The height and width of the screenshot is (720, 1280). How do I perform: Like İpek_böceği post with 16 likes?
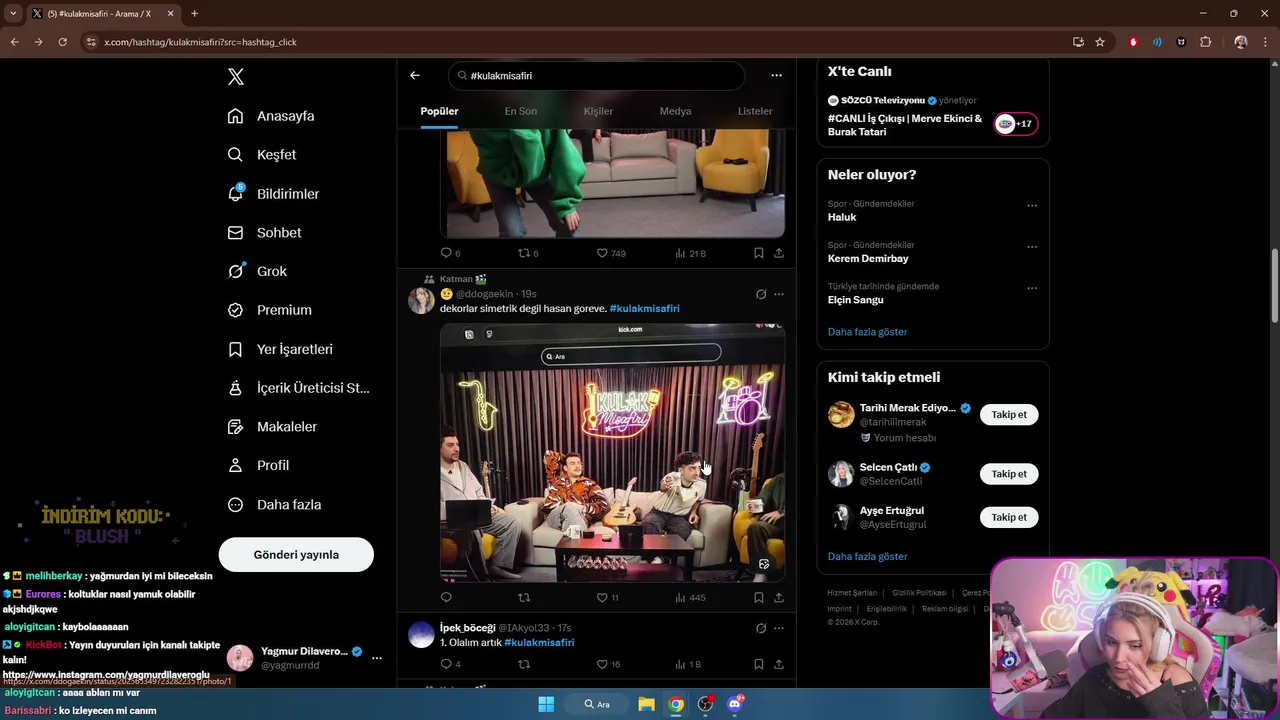(608, 664)
